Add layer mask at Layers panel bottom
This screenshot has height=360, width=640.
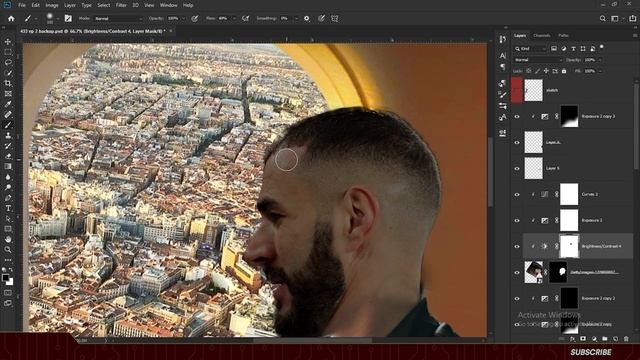pyautogui.click(x=583, y=339)
